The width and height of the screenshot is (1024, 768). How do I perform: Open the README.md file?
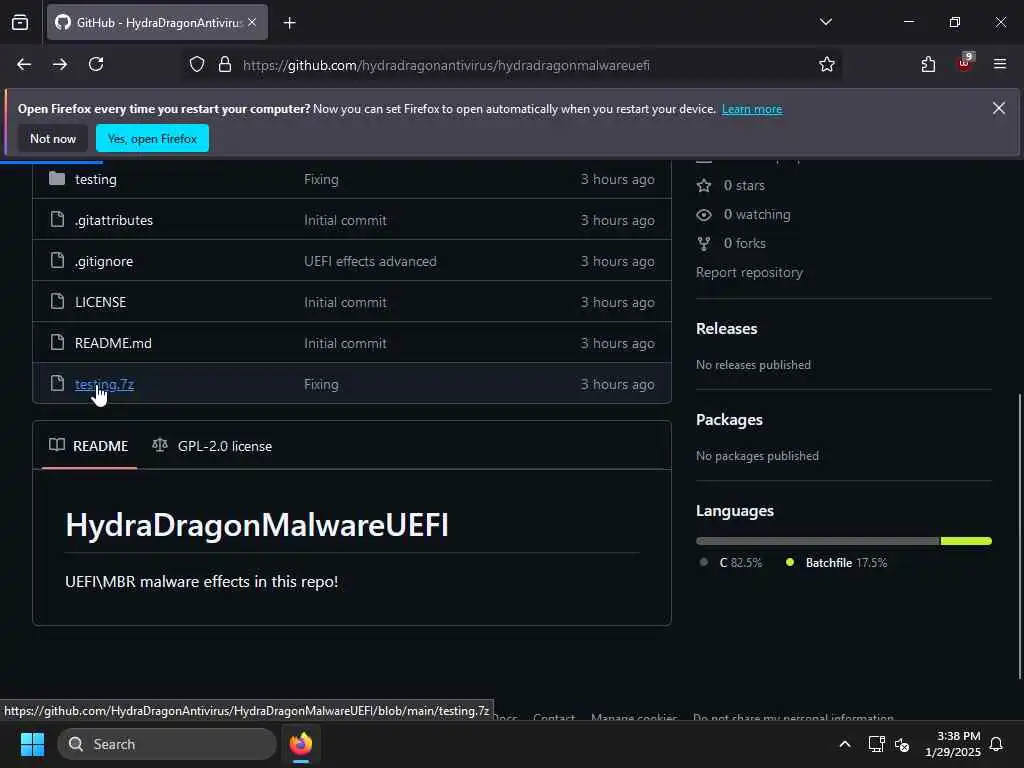(113, 344)
